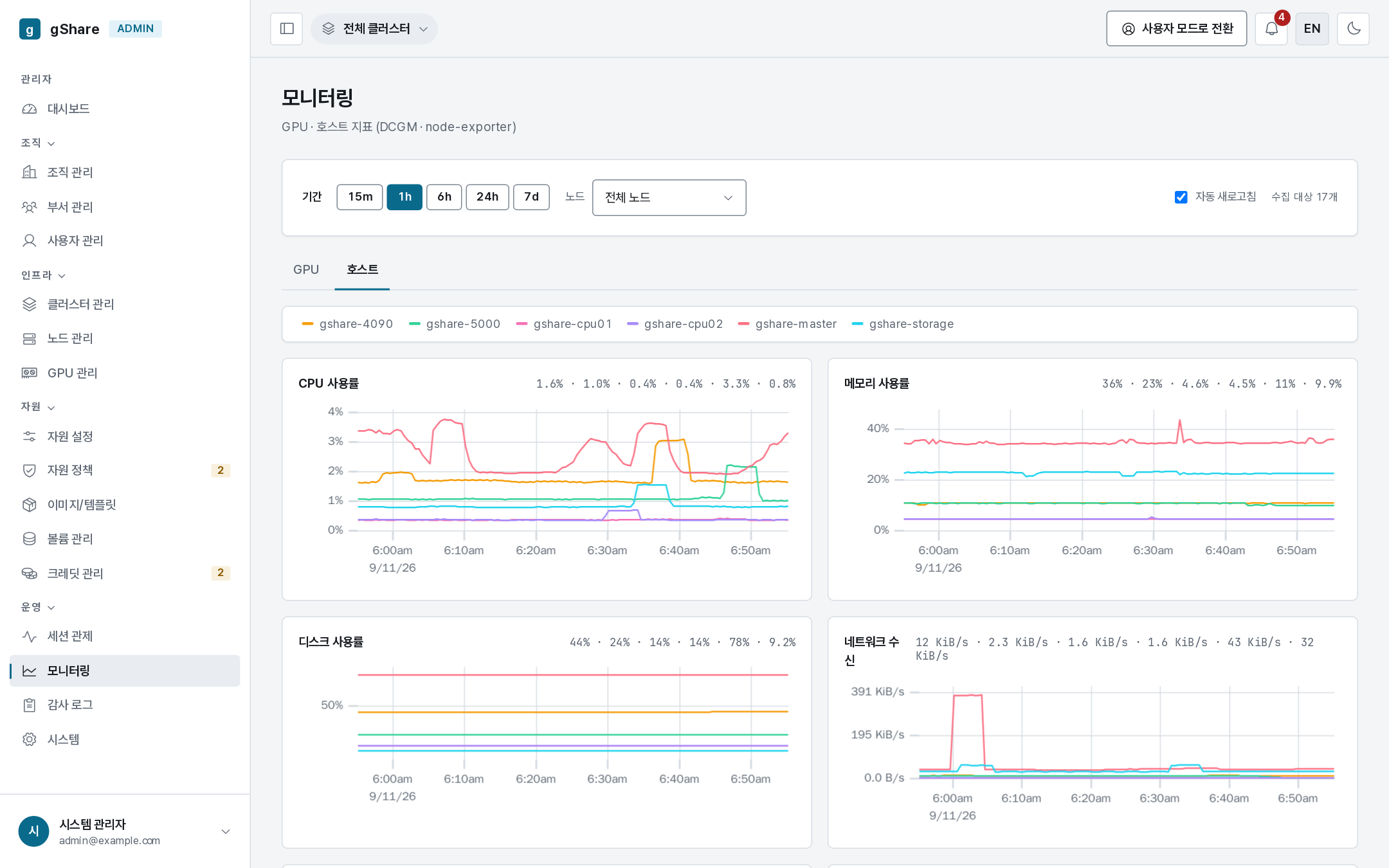Open 이미지/템플릿 box icon
The width and height of the screenshot is (1389, 868).
click(x=30, y=505)
